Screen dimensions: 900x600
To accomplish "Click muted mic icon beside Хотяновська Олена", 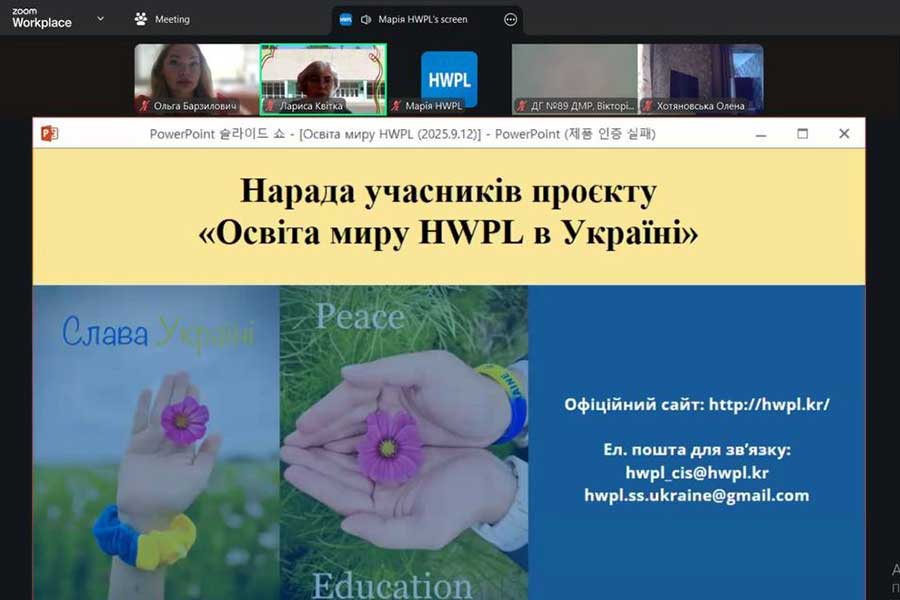I will tap(647, 106).
